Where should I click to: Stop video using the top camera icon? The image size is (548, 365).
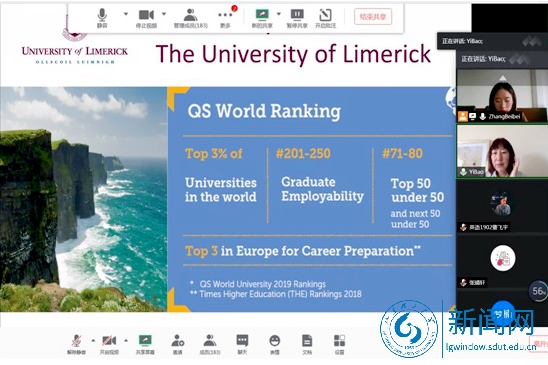click(x=146, y=18)
